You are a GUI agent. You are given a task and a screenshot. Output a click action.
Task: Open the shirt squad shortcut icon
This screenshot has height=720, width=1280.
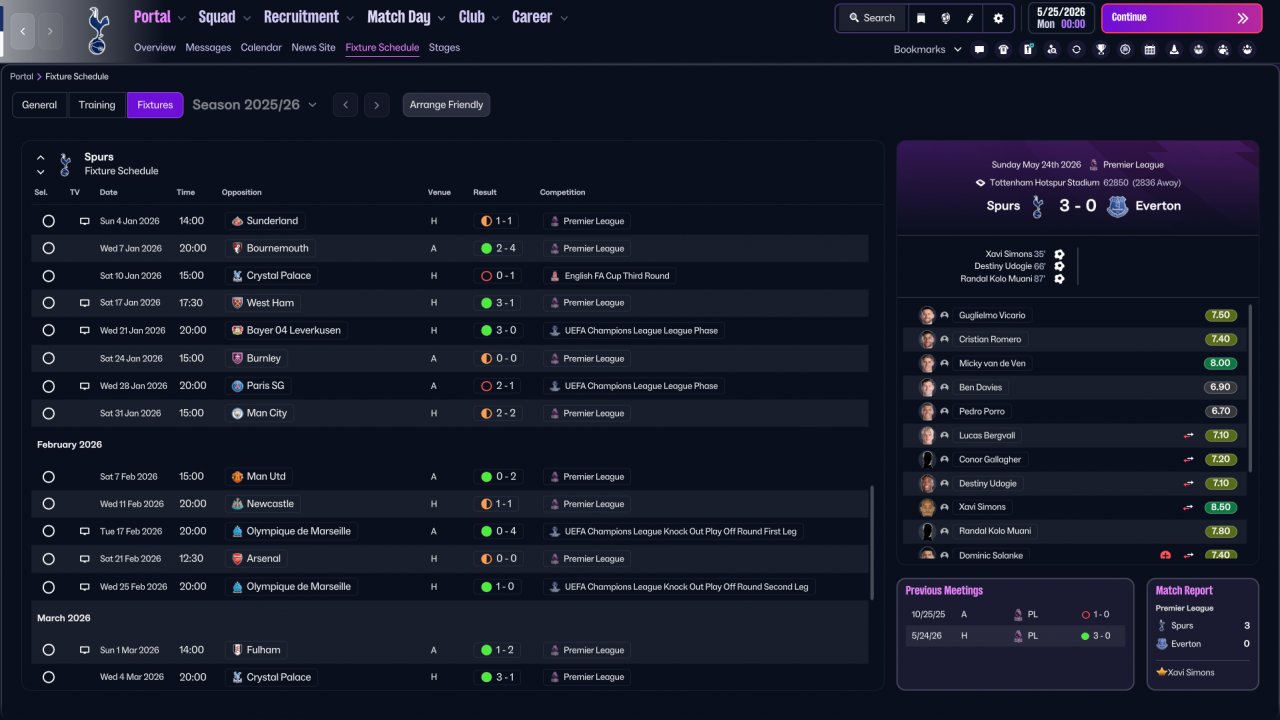coord(1003,49)
